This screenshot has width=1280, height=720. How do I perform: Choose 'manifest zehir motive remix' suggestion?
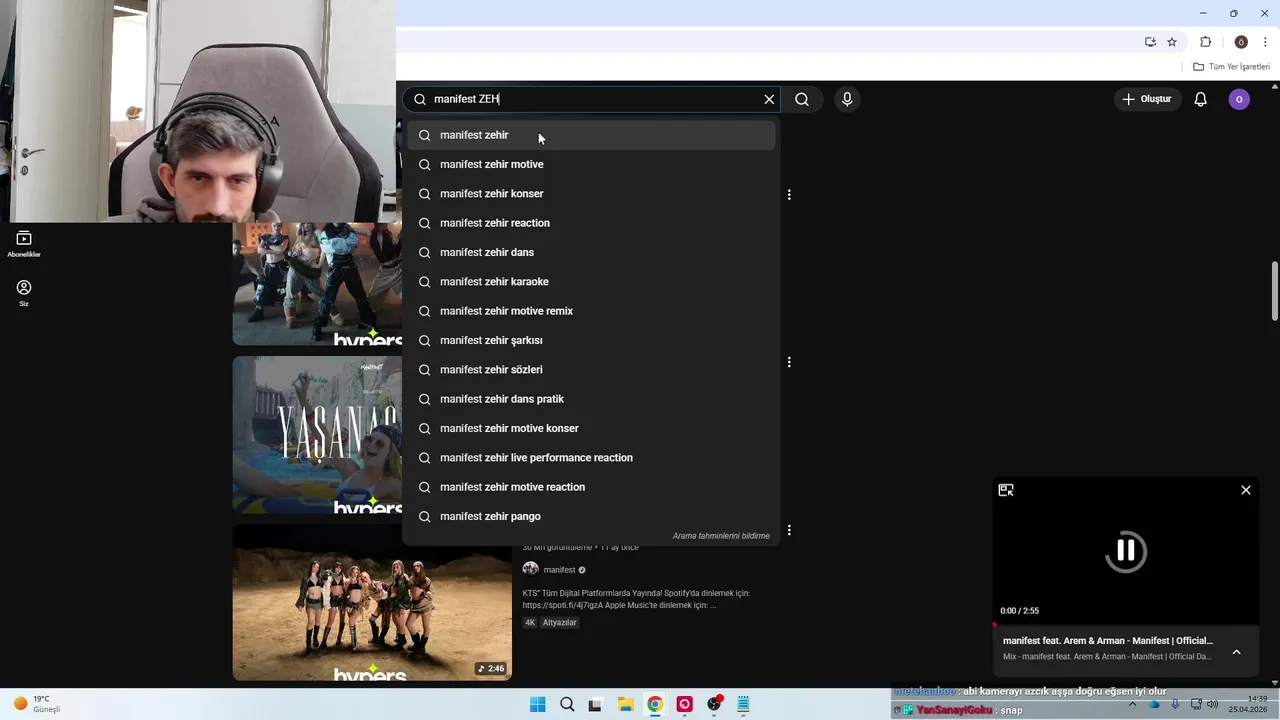coord(591,311)
